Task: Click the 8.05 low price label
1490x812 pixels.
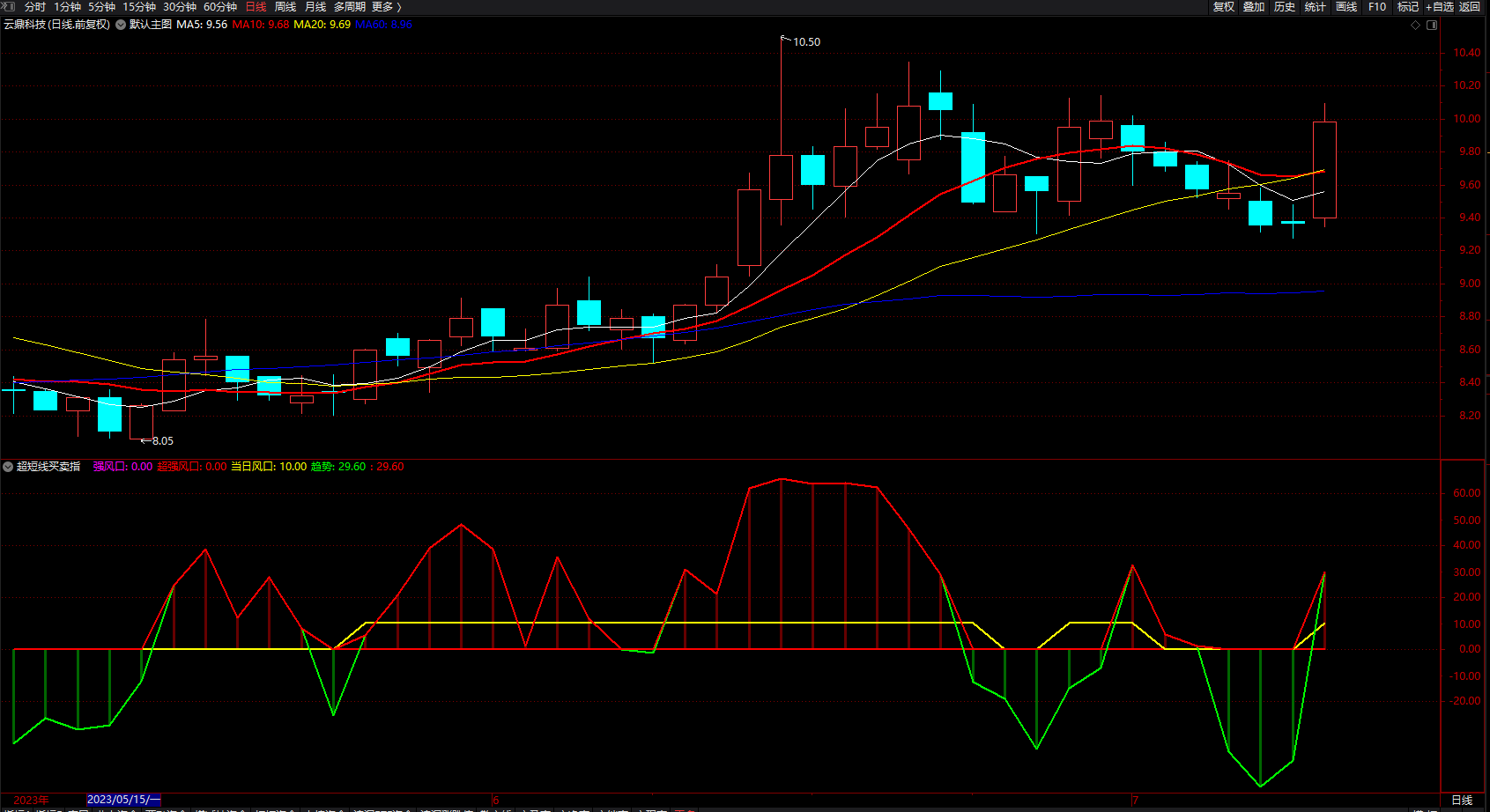Action: click(163, 441)
